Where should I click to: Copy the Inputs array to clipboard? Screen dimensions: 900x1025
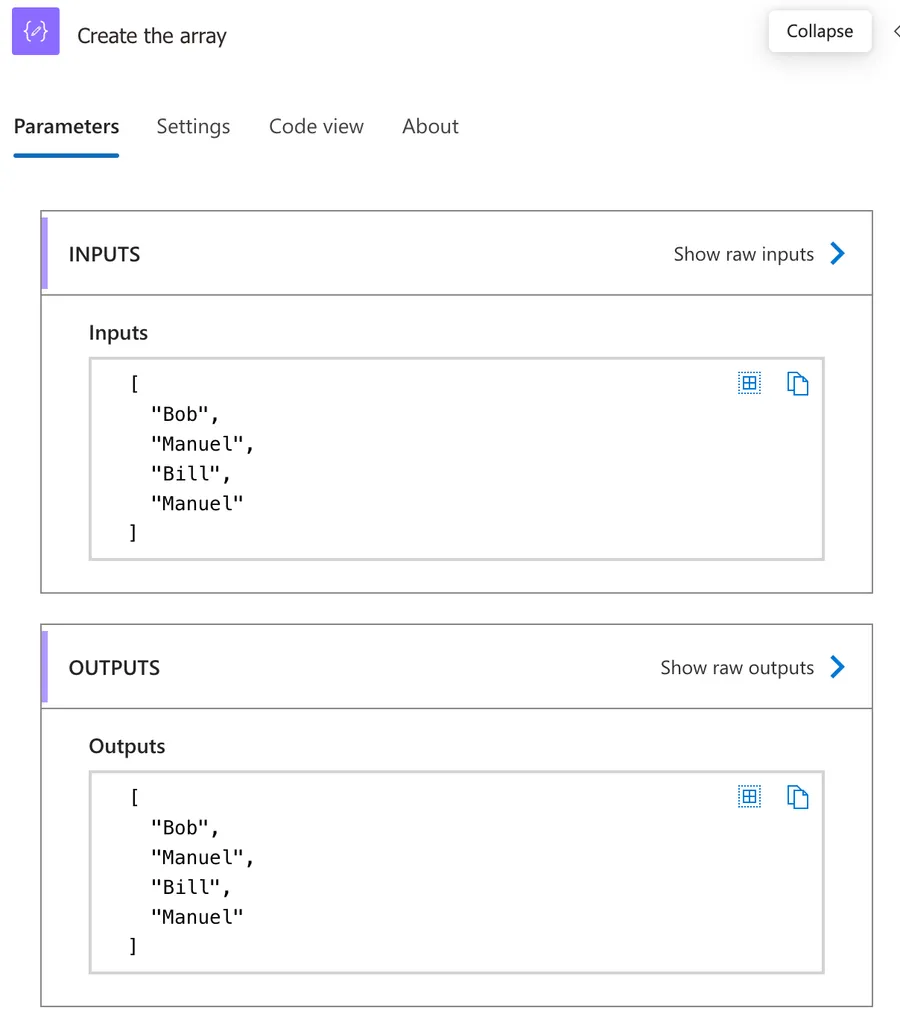tap(797, 383)
